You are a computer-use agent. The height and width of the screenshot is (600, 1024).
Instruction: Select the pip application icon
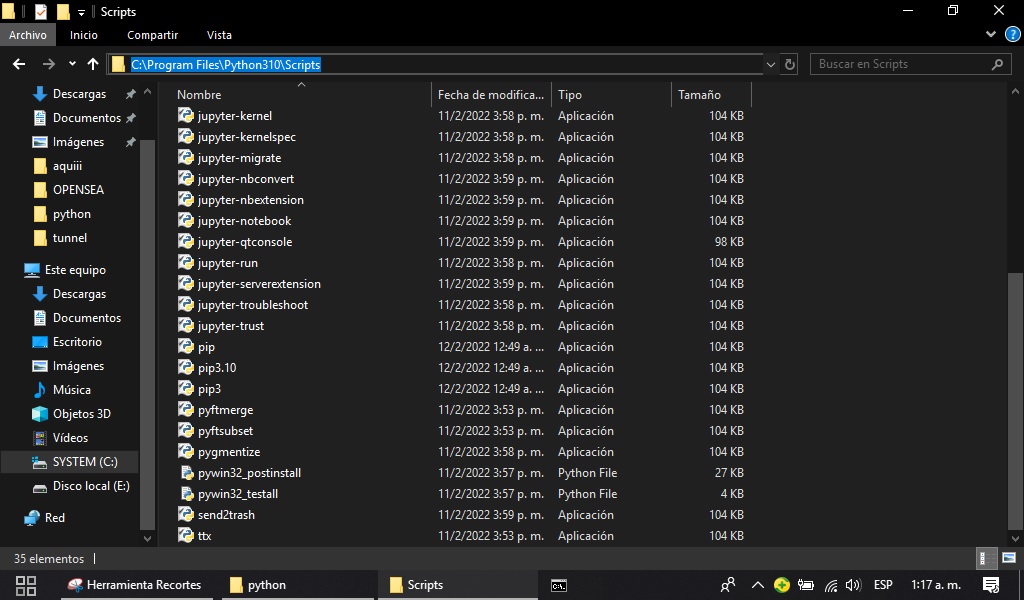coord(186,347)
